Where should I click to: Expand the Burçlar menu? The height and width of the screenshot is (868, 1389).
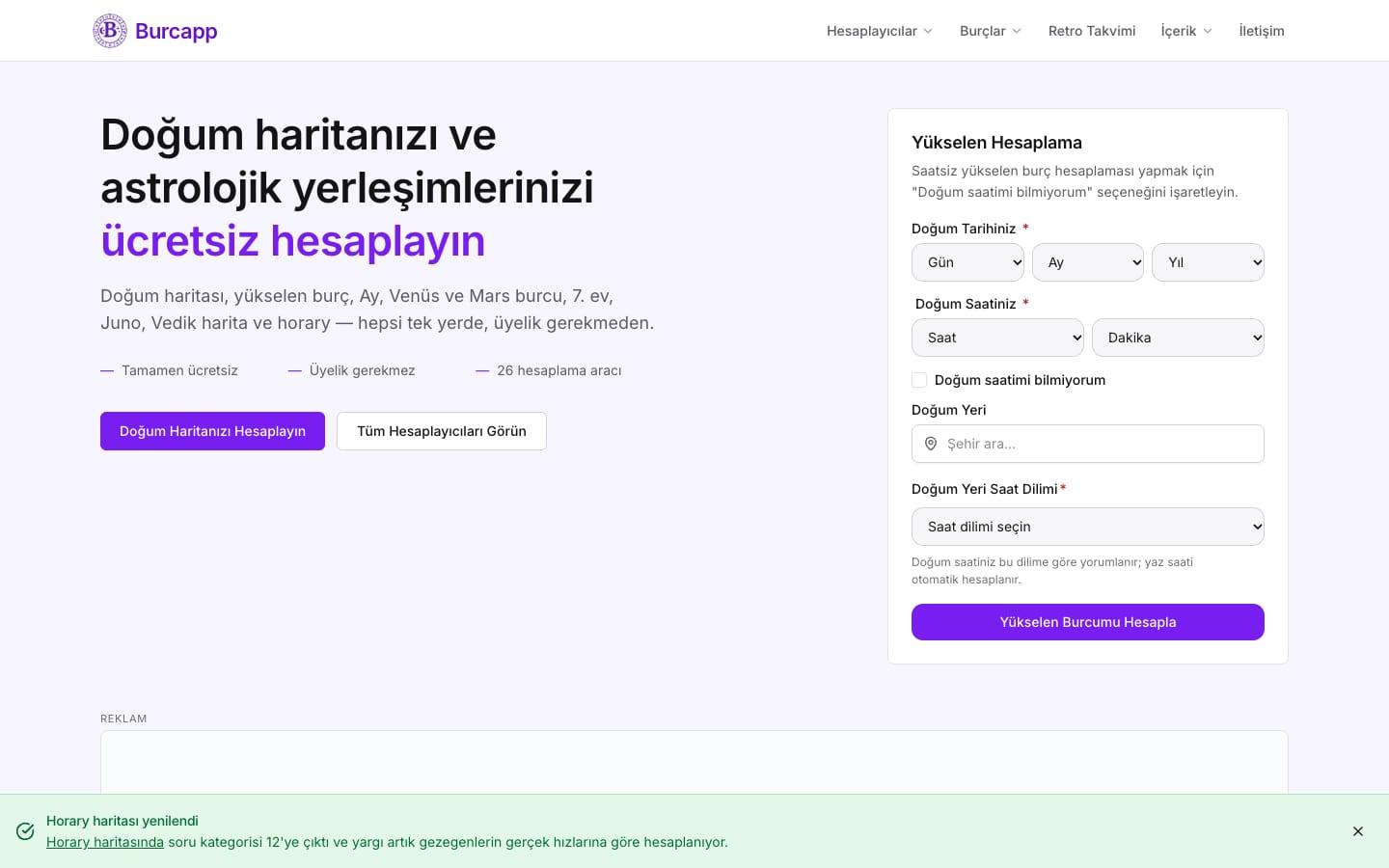click(x=991, y=31)
